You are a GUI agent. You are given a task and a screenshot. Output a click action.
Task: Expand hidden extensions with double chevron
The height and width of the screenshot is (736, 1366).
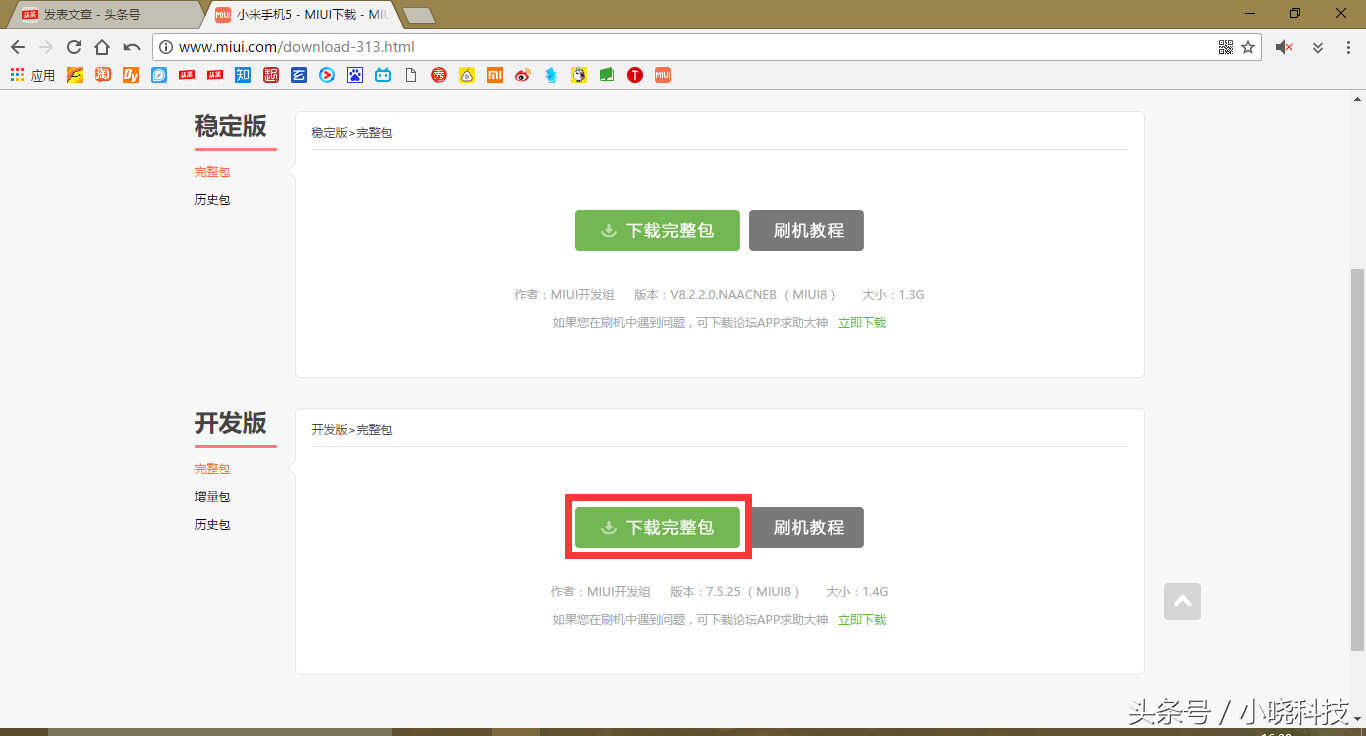tap(1318, 47)
